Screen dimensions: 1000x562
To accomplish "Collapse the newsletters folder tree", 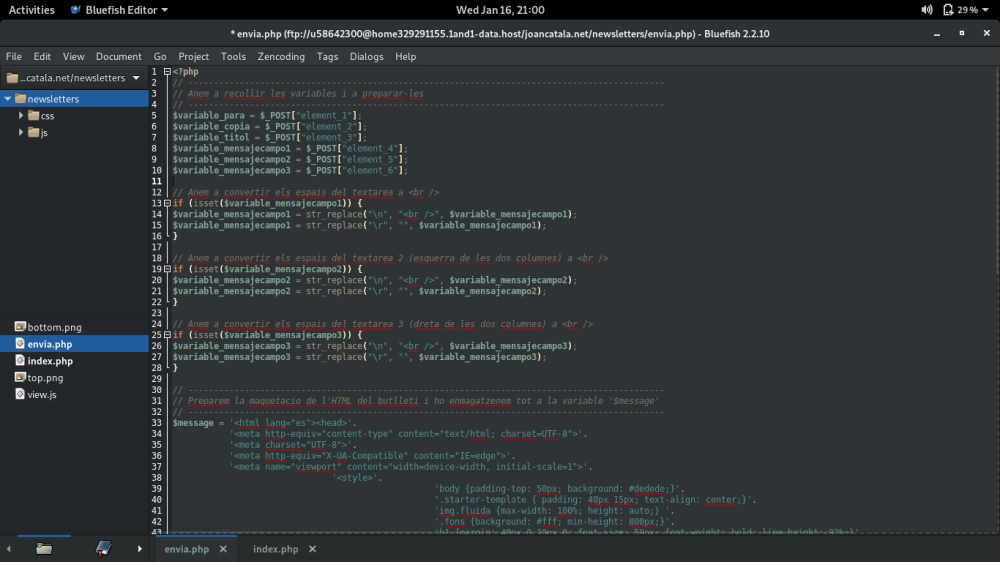I will (x=8, y=99).
